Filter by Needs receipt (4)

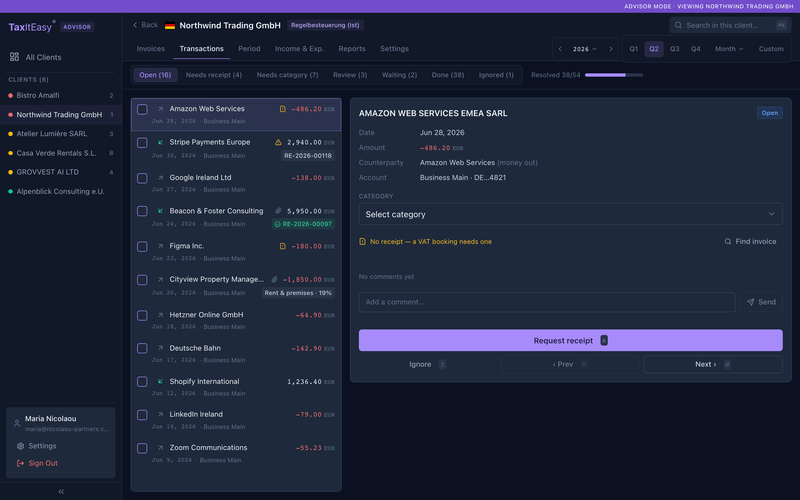tap(214, 75)
